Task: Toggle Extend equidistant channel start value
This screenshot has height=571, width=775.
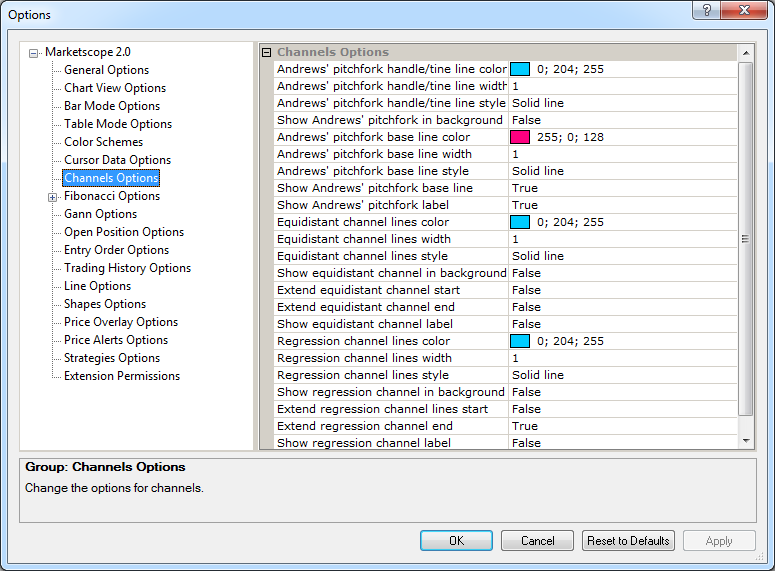Action: click(x=623, y=290)
